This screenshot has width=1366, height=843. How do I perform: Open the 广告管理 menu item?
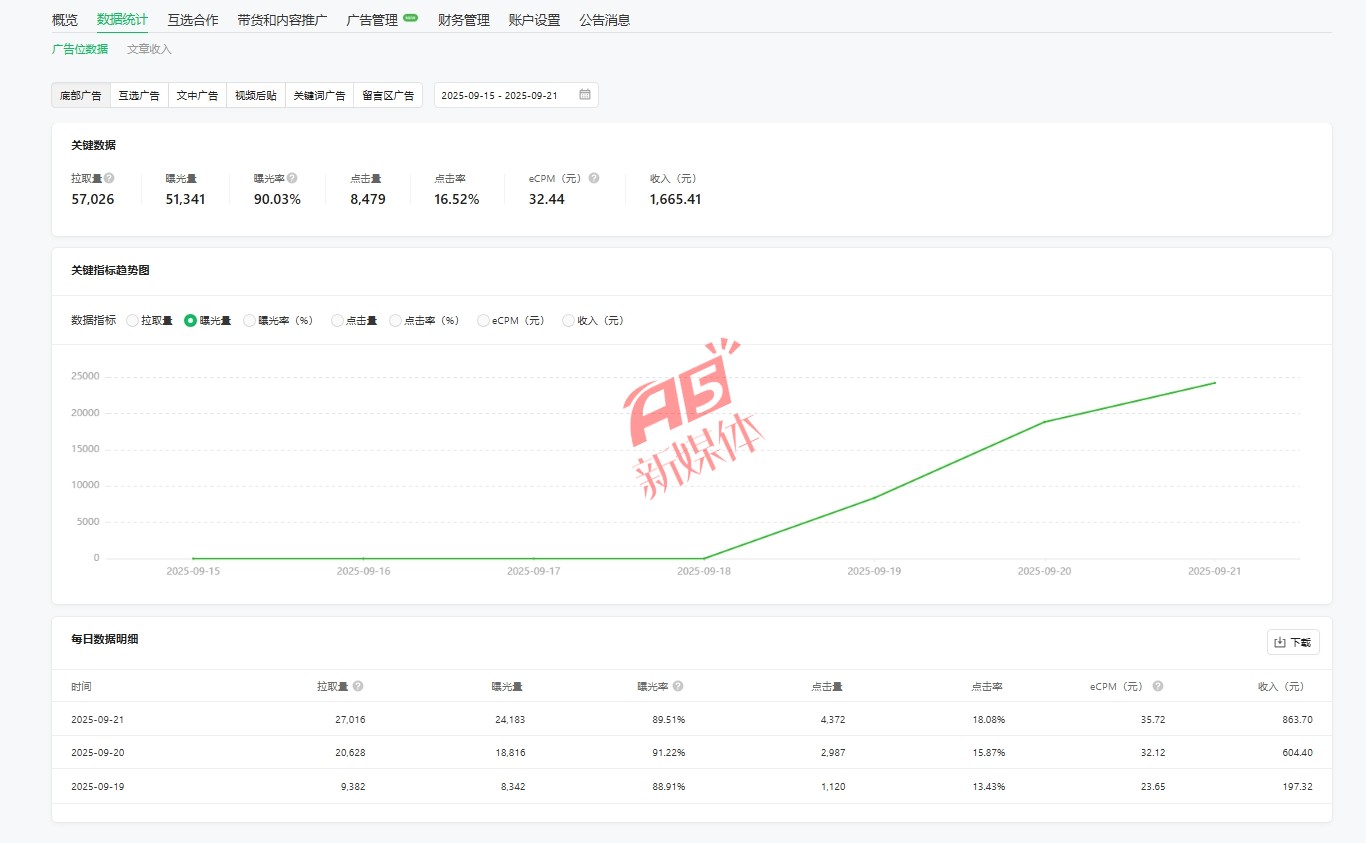point(372,20)
